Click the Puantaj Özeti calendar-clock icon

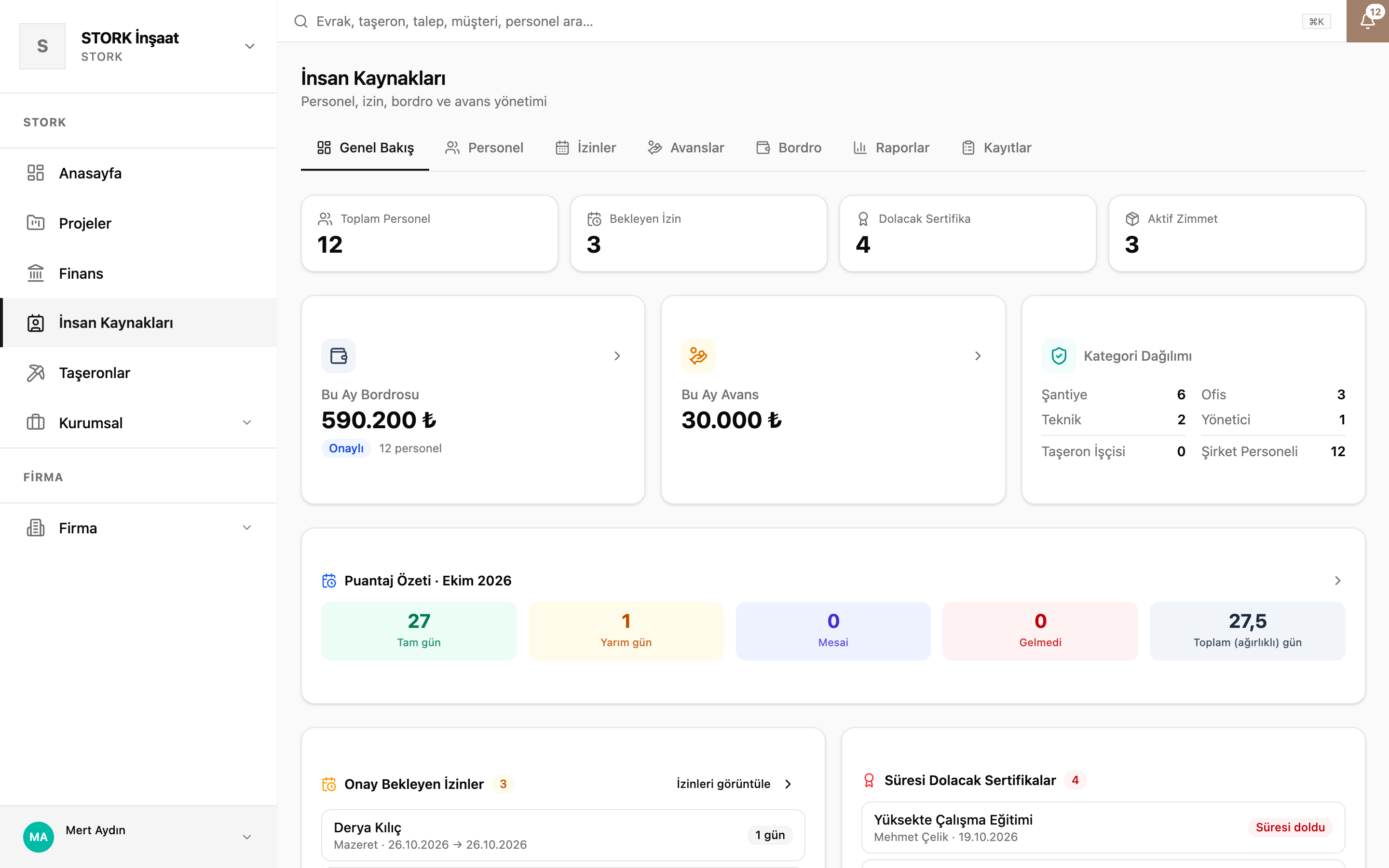click(x=329, y=581)
